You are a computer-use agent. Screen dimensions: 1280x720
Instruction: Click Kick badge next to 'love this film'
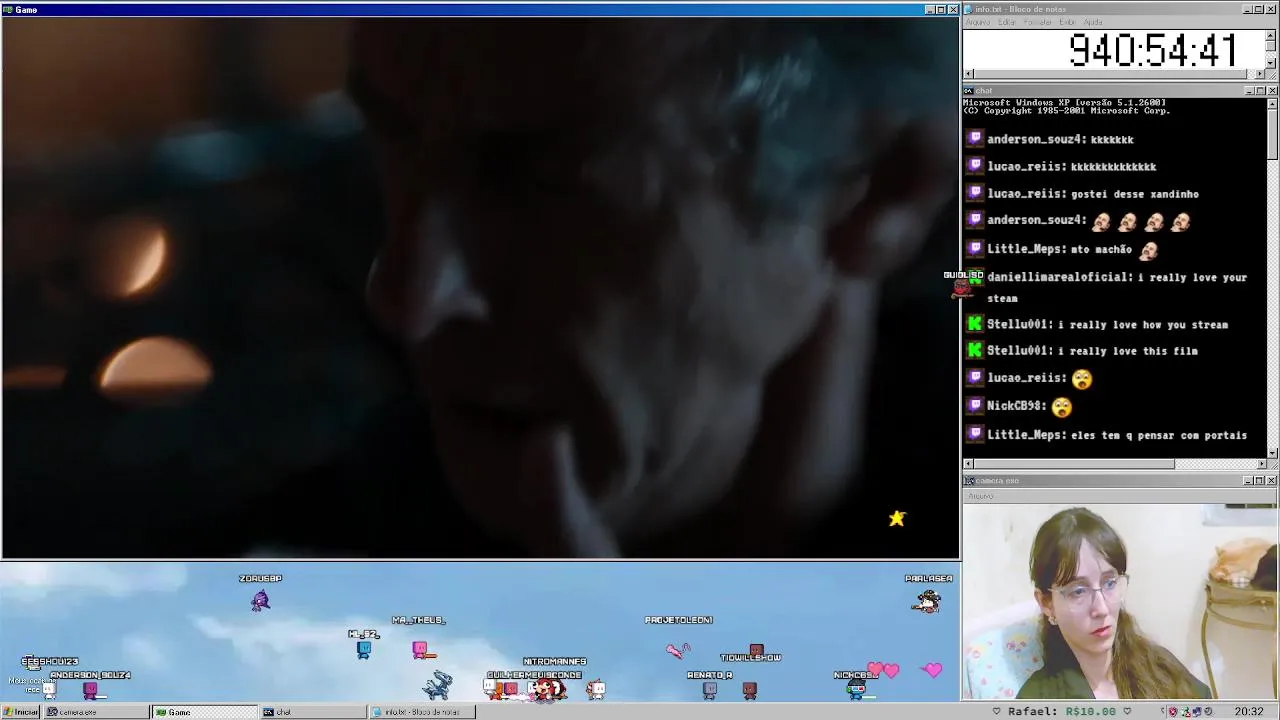point(975,350)
